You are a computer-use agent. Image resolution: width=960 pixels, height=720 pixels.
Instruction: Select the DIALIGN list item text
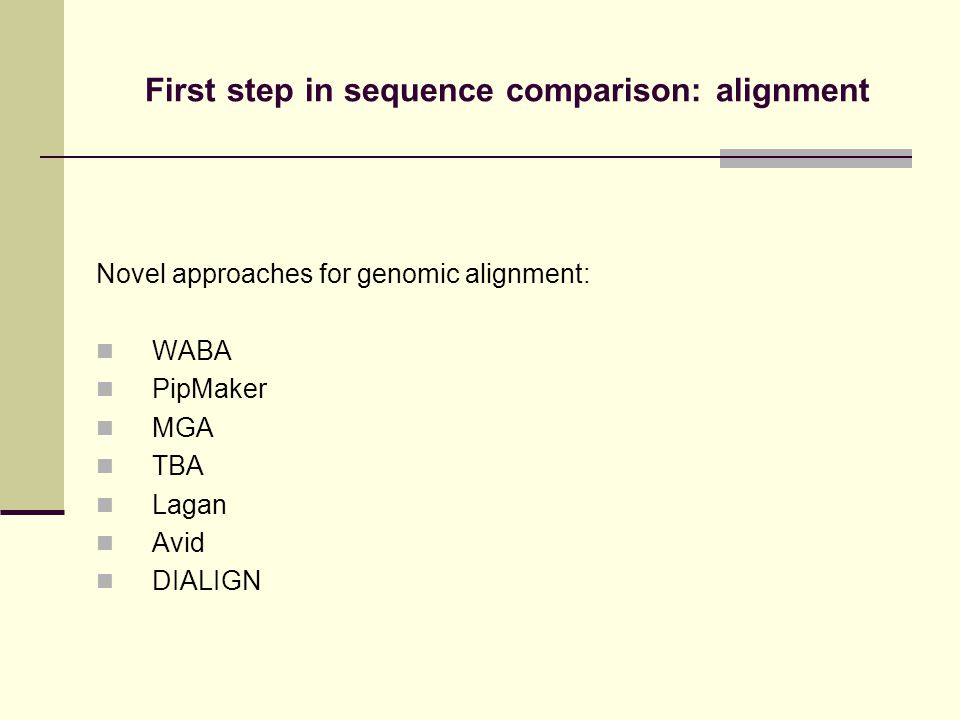(206, 581)
